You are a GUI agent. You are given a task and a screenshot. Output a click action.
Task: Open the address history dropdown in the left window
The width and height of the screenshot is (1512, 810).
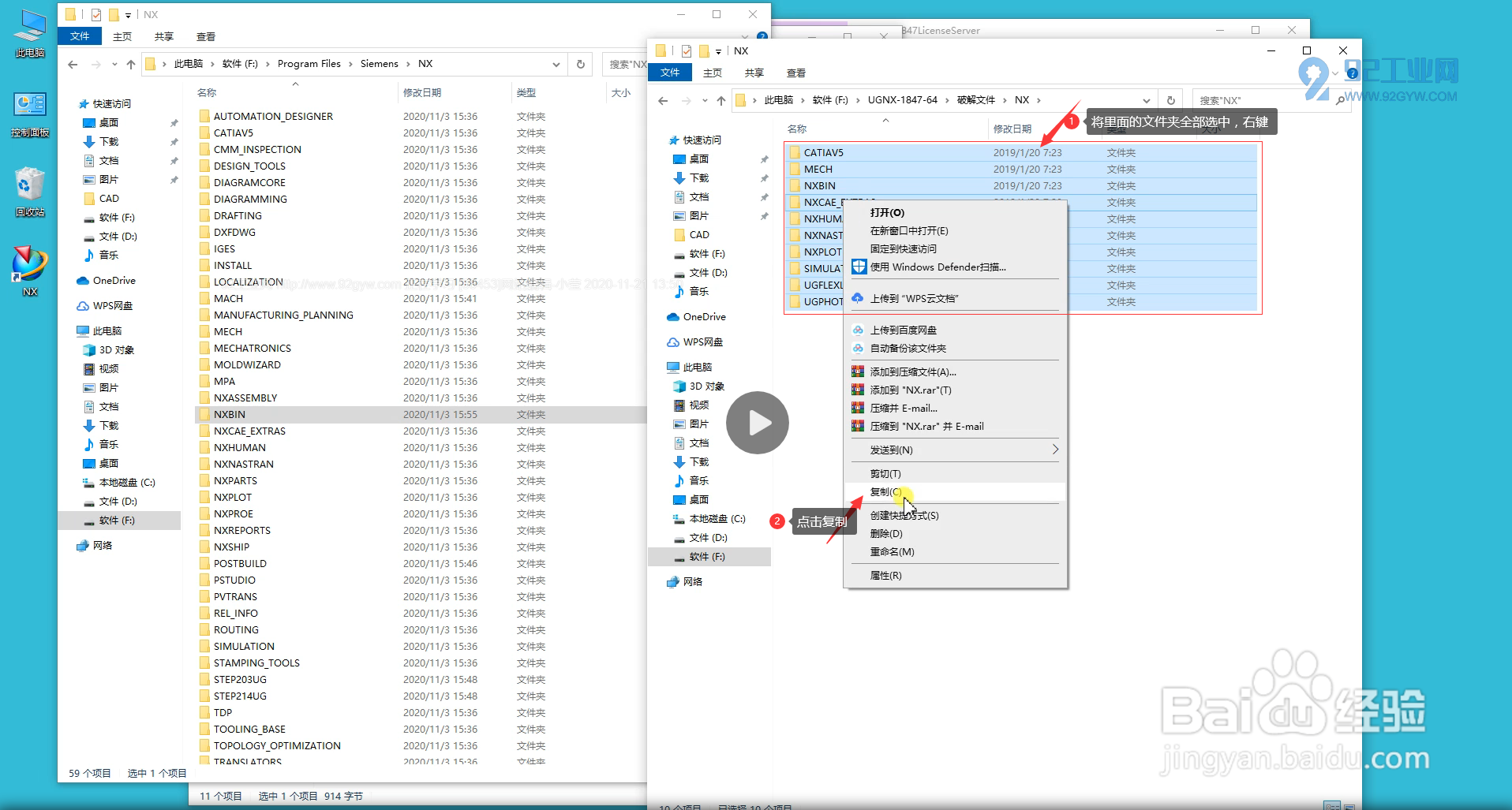(556, 64)
